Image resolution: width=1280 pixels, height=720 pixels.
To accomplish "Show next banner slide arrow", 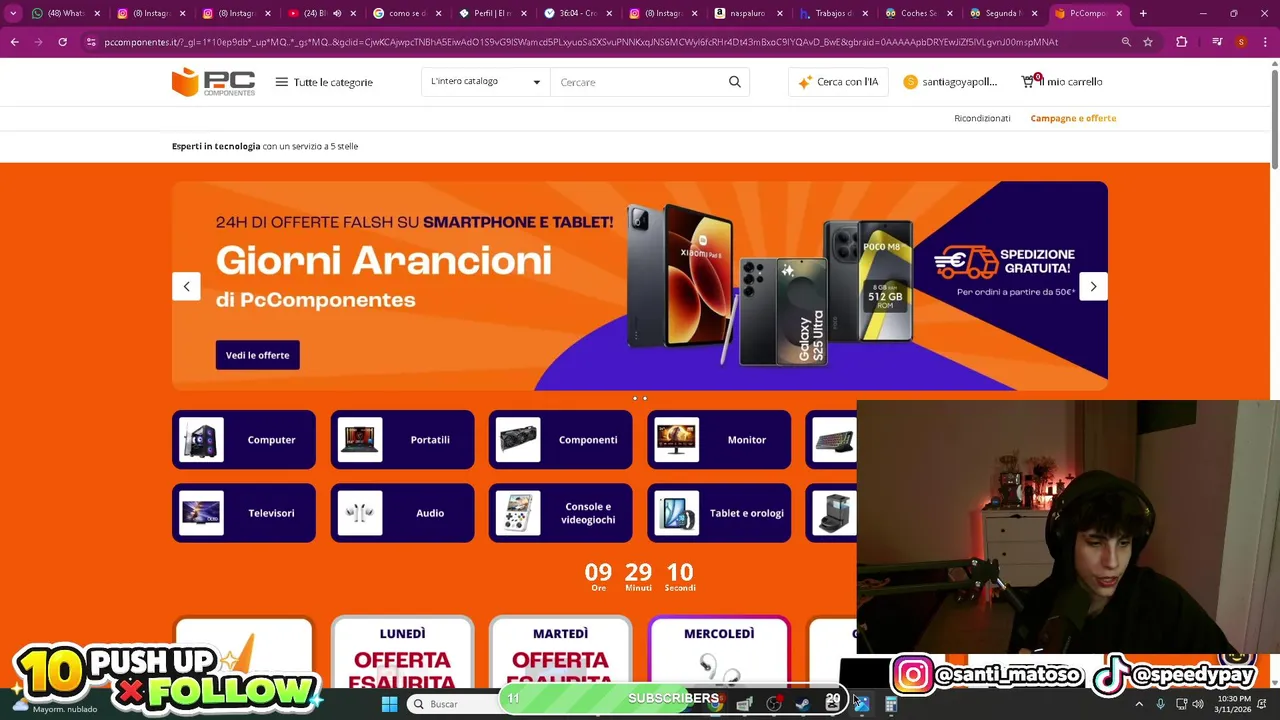I will 1093,287.
